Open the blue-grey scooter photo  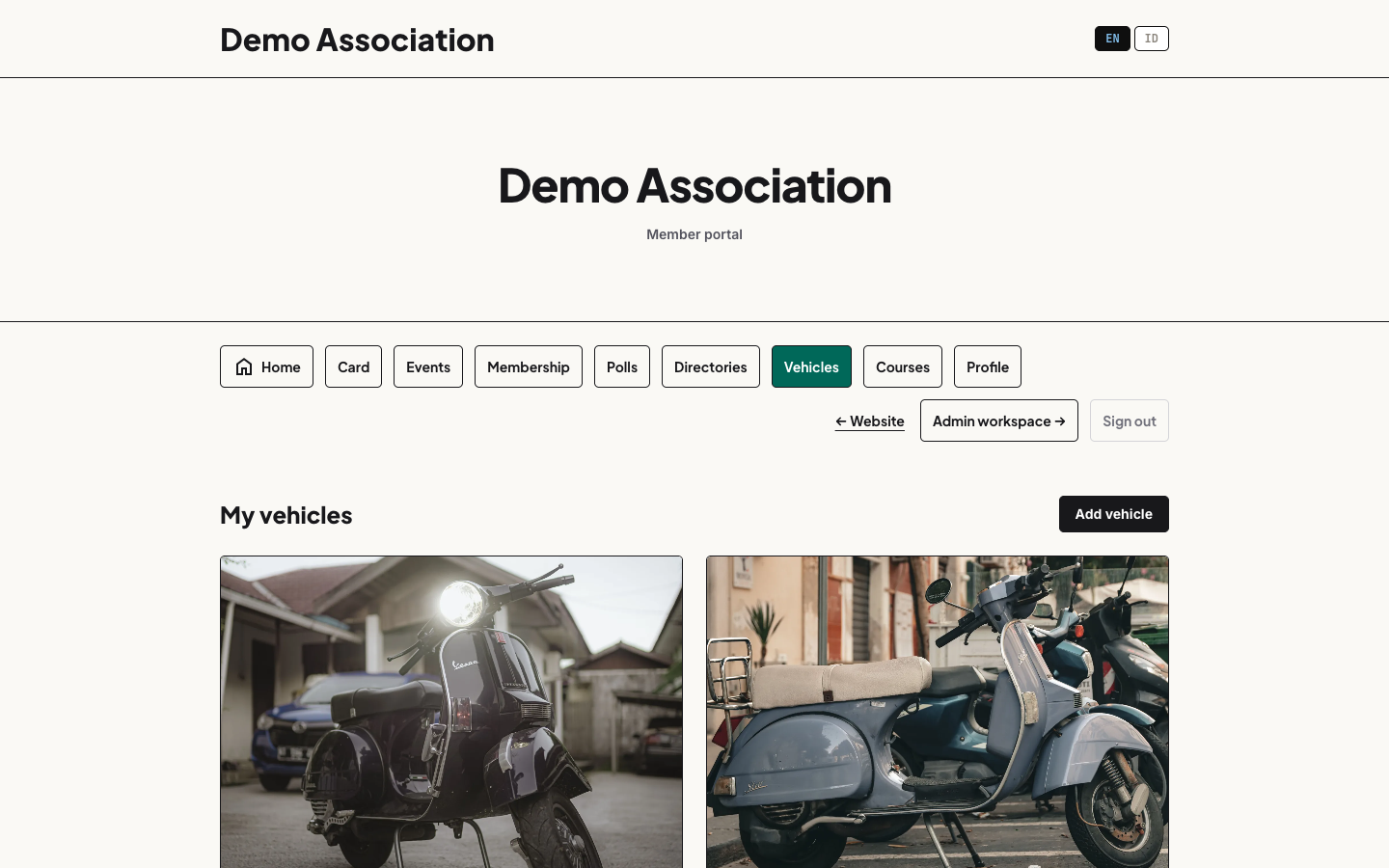938,712
